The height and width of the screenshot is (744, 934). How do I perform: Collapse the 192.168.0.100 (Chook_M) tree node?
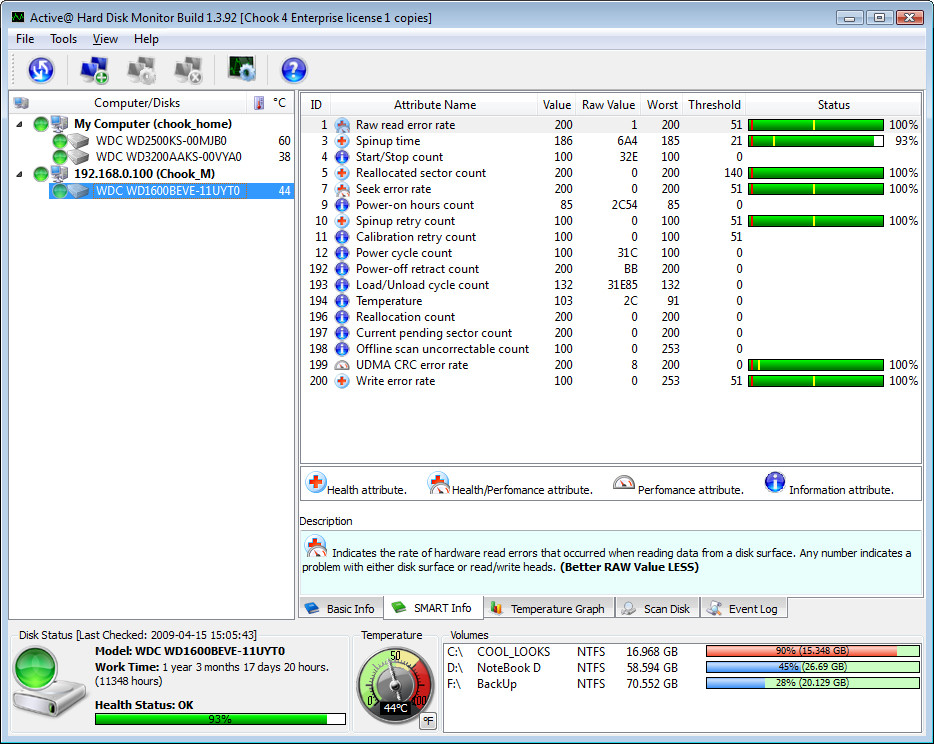pyautogui.click(x=19, y=175)
